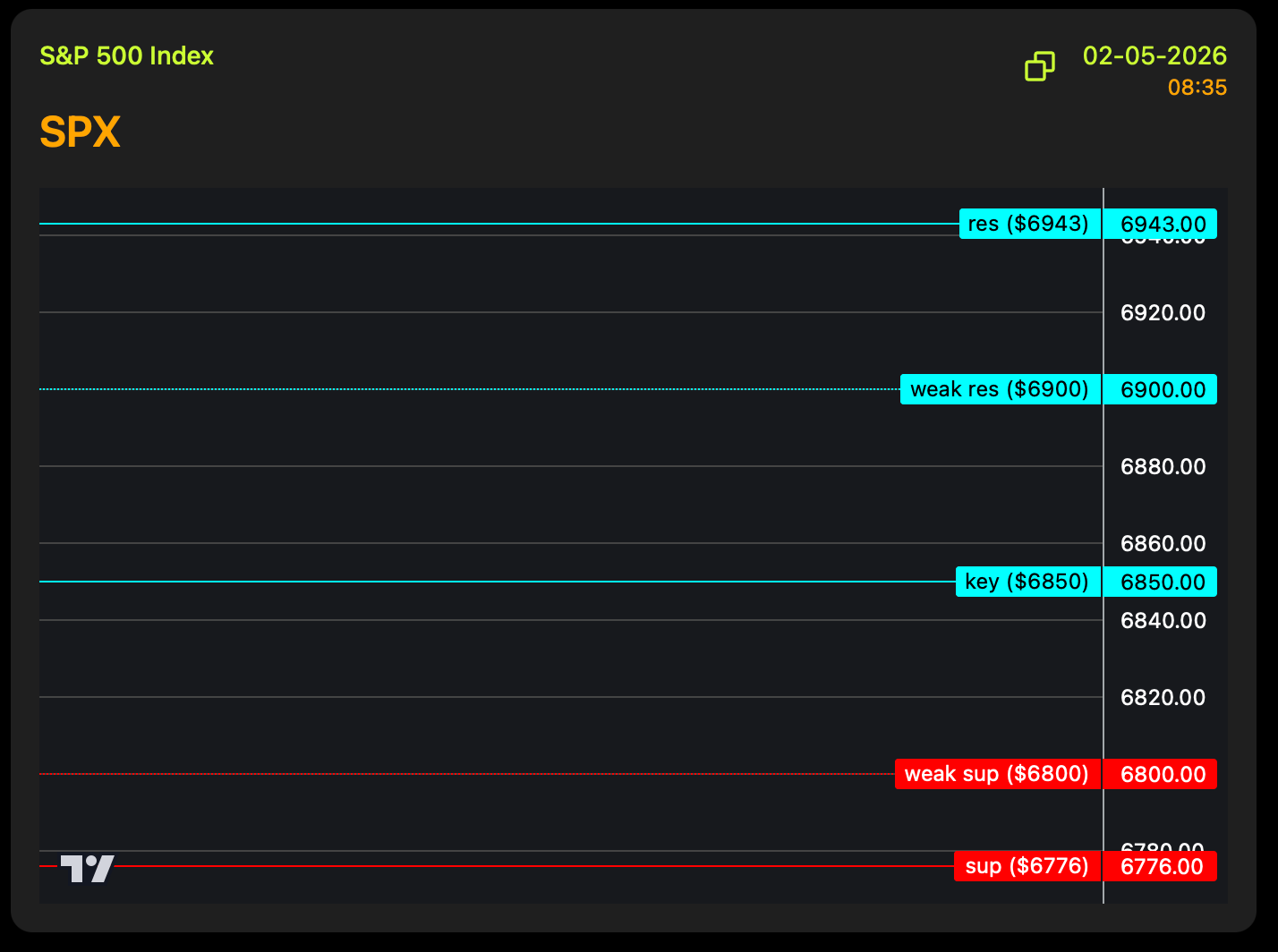Image resolution: width=1278 pixels, height=952 pixels.
Task: Click the 6900.00 cyan price tag
Action: click(1161, 389)
